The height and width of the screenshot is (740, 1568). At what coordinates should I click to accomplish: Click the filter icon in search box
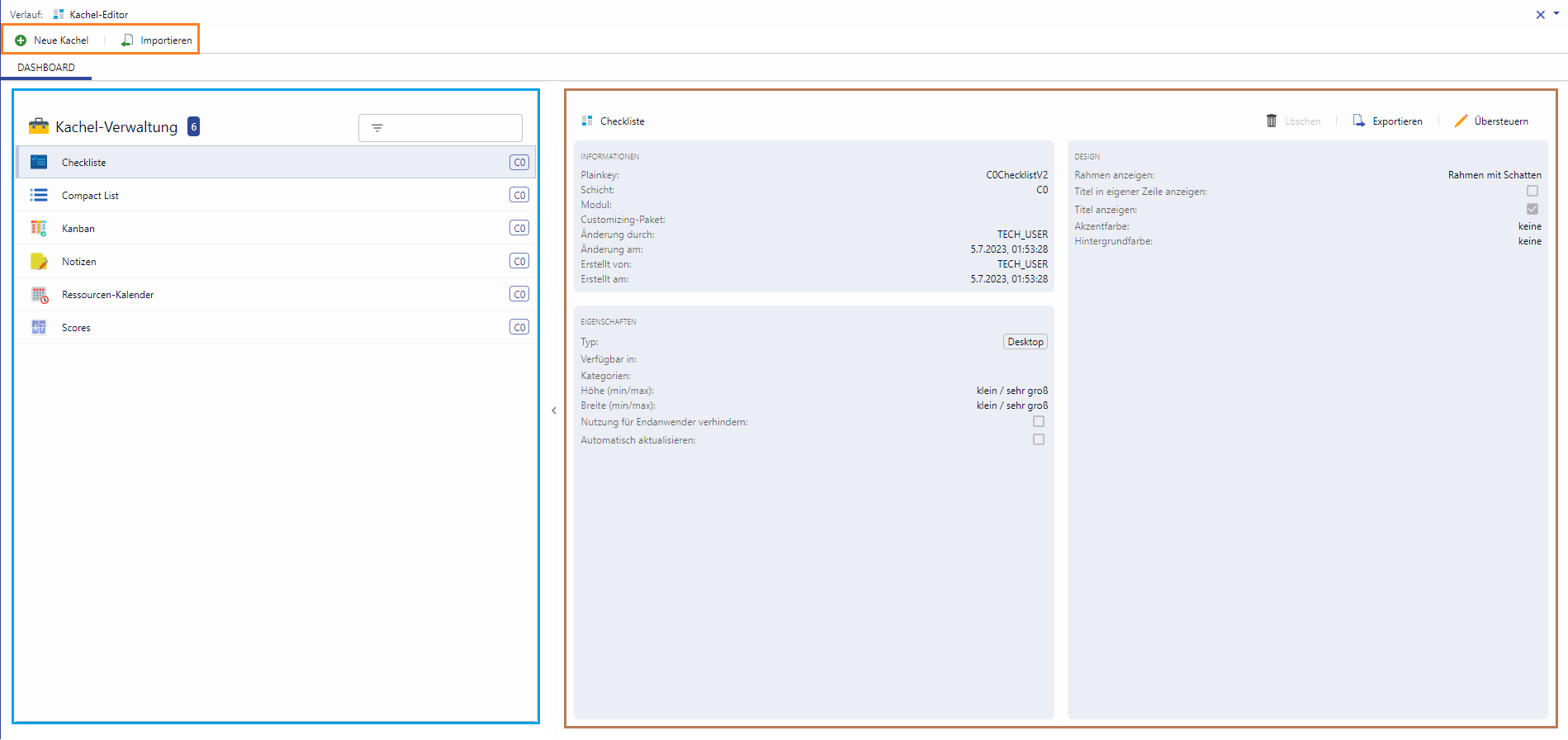[x=377, y=128]
